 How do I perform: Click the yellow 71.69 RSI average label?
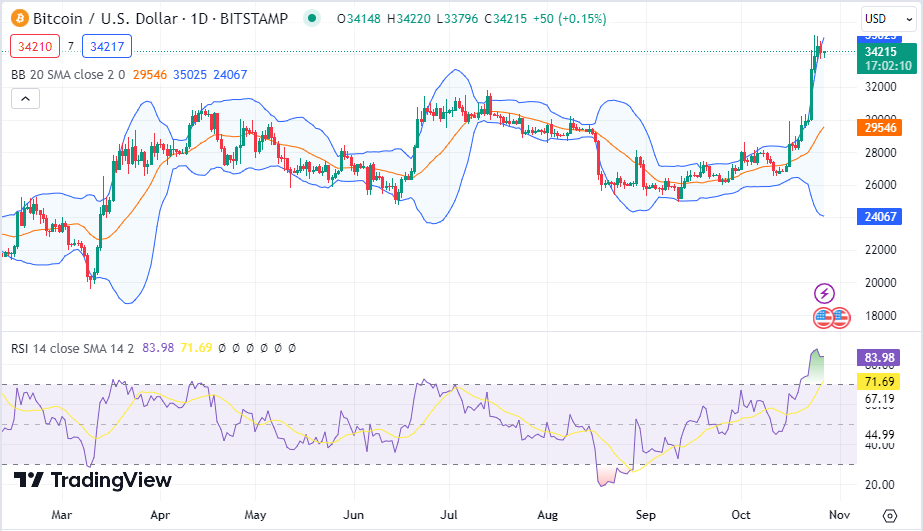tap(880, 381)
